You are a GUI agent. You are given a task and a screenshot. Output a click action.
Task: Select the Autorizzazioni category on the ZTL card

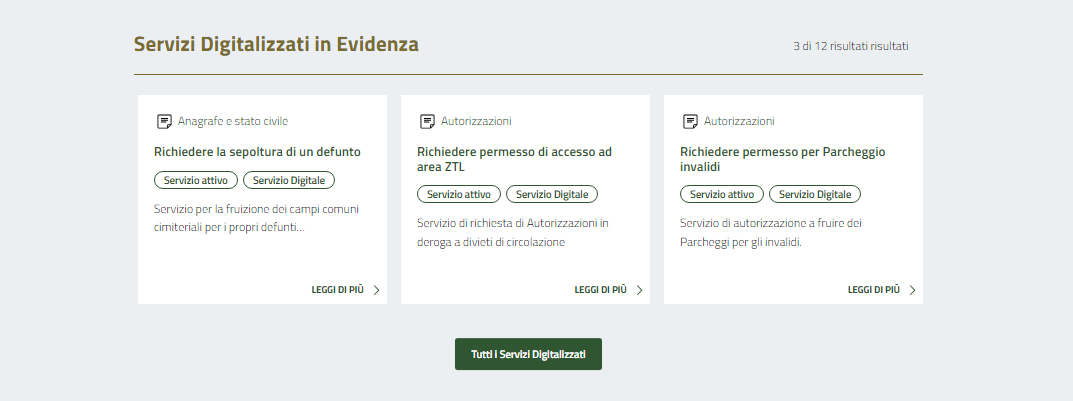[476, 121]
